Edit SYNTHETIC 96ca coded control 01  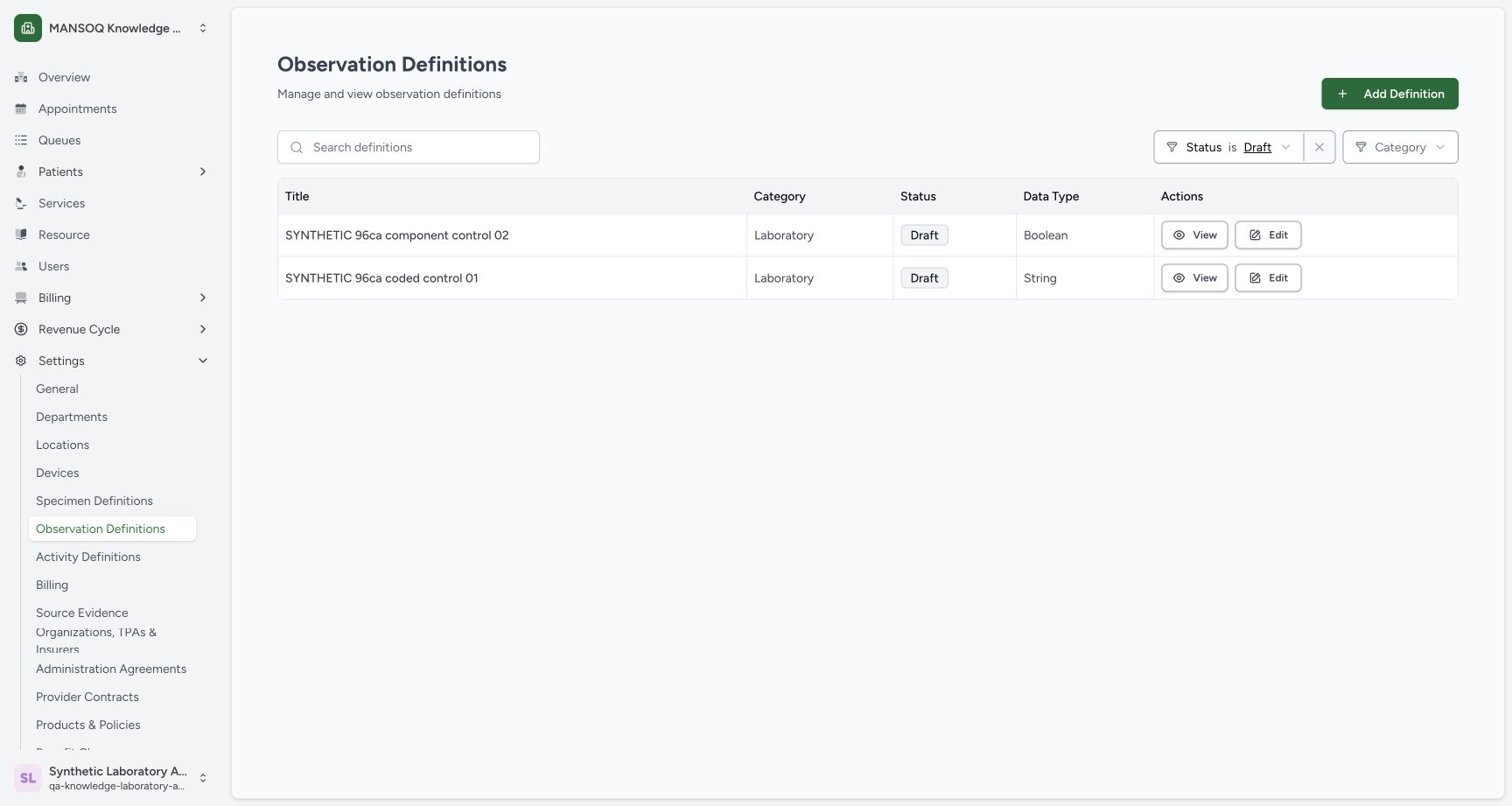(1268, 278)
